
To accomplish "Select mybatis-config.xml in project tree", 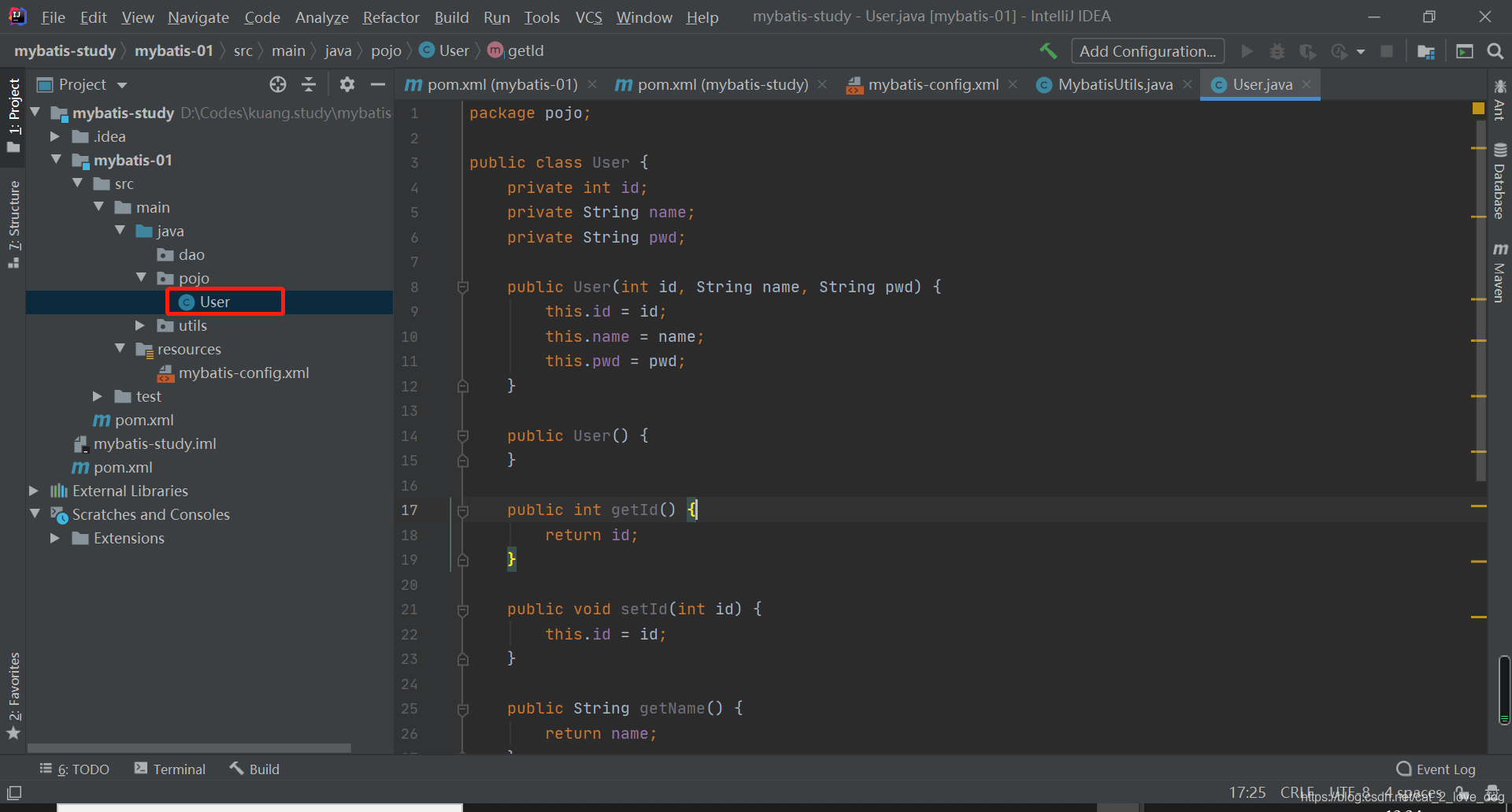I will (x=233, y=373).
